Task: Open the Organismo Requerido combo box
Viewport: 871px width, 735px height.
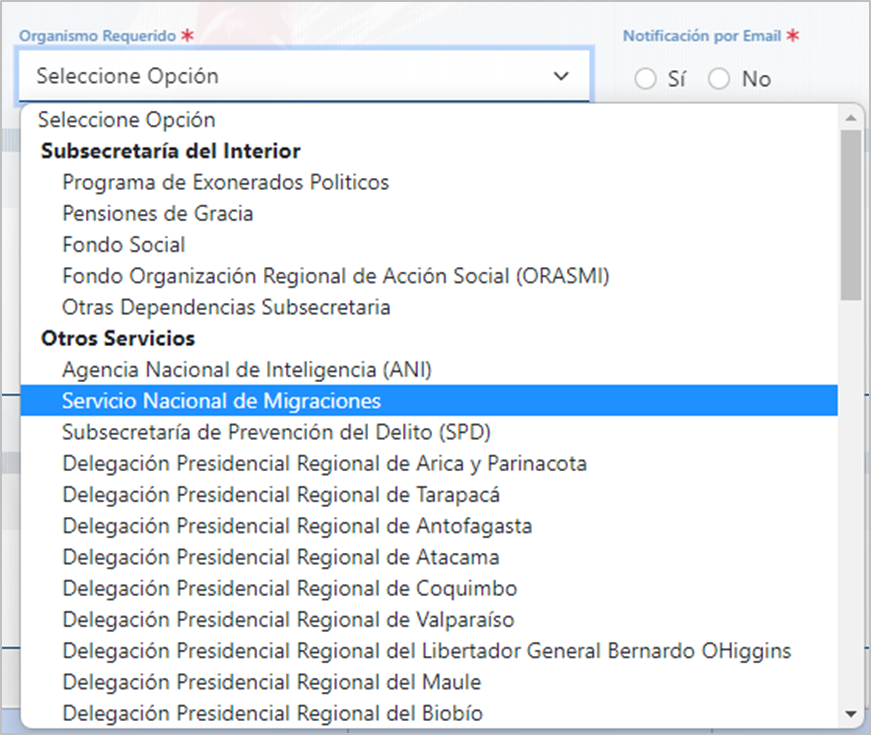Action: click(304, 76)
